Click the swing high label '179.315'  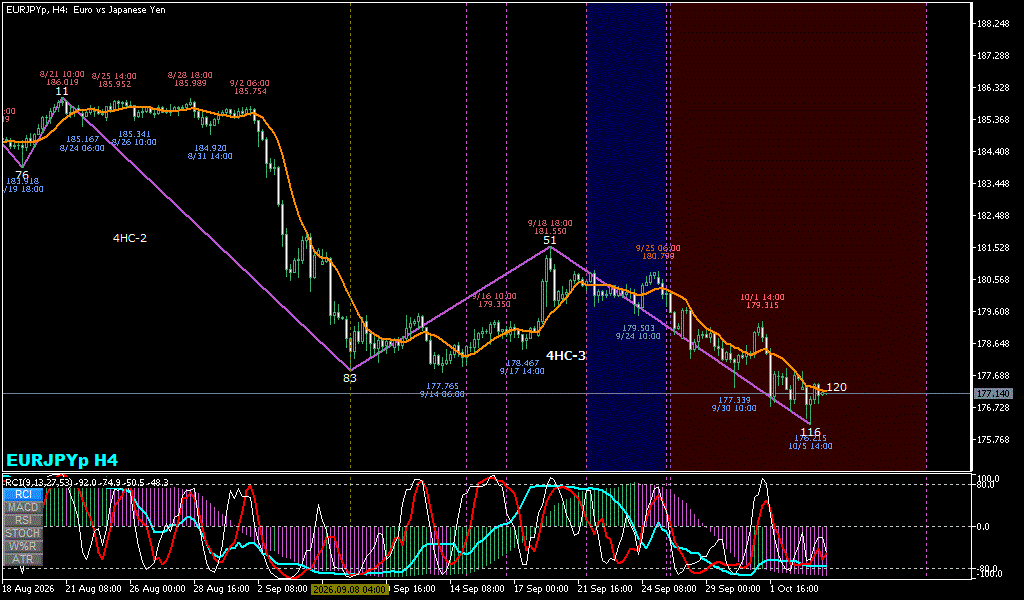click(762, 305)
